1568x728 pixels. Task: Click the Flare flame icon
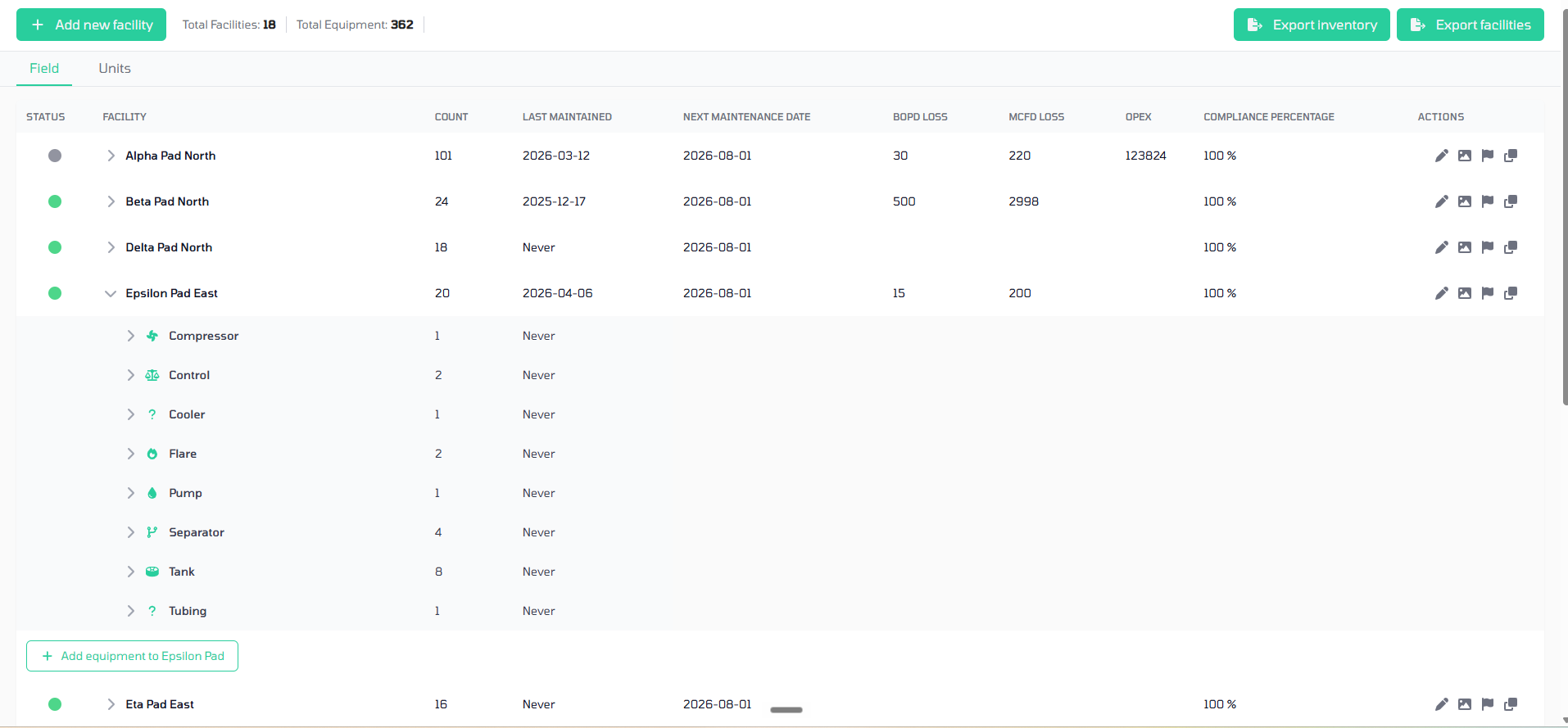(152, 454)
